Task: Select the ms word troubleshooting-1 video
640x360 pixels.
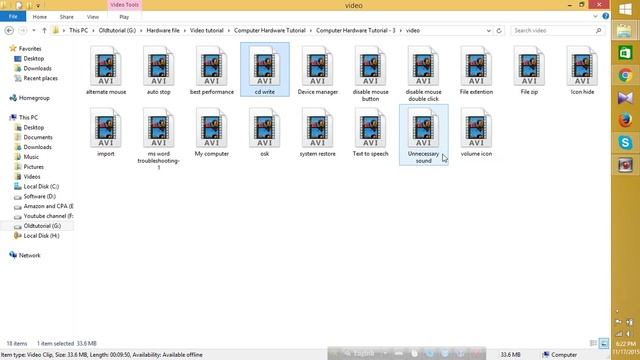Action: tap(159, 139)
